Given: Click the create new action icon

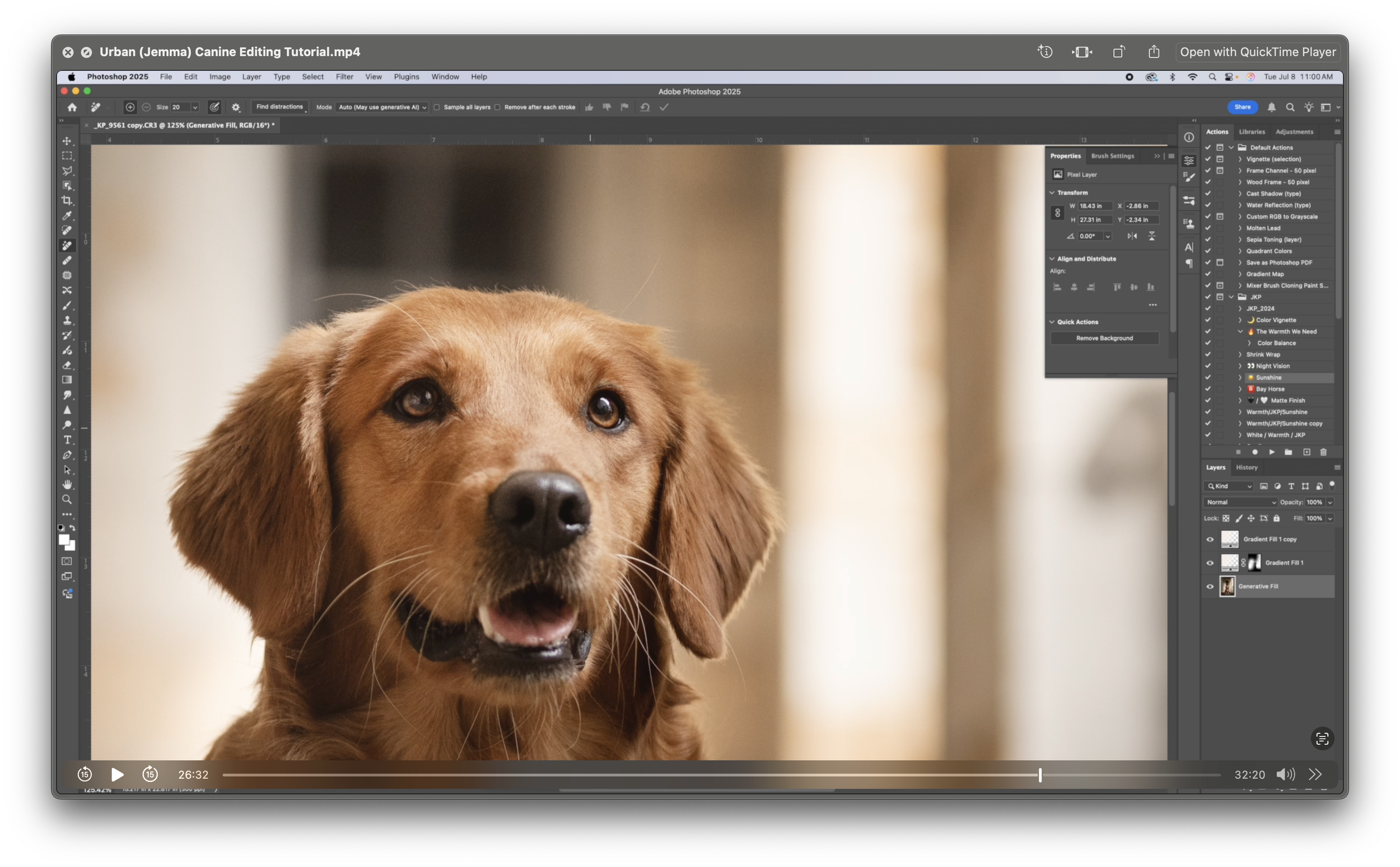Looking at the screenshot, I should (x=1306, y=452).
